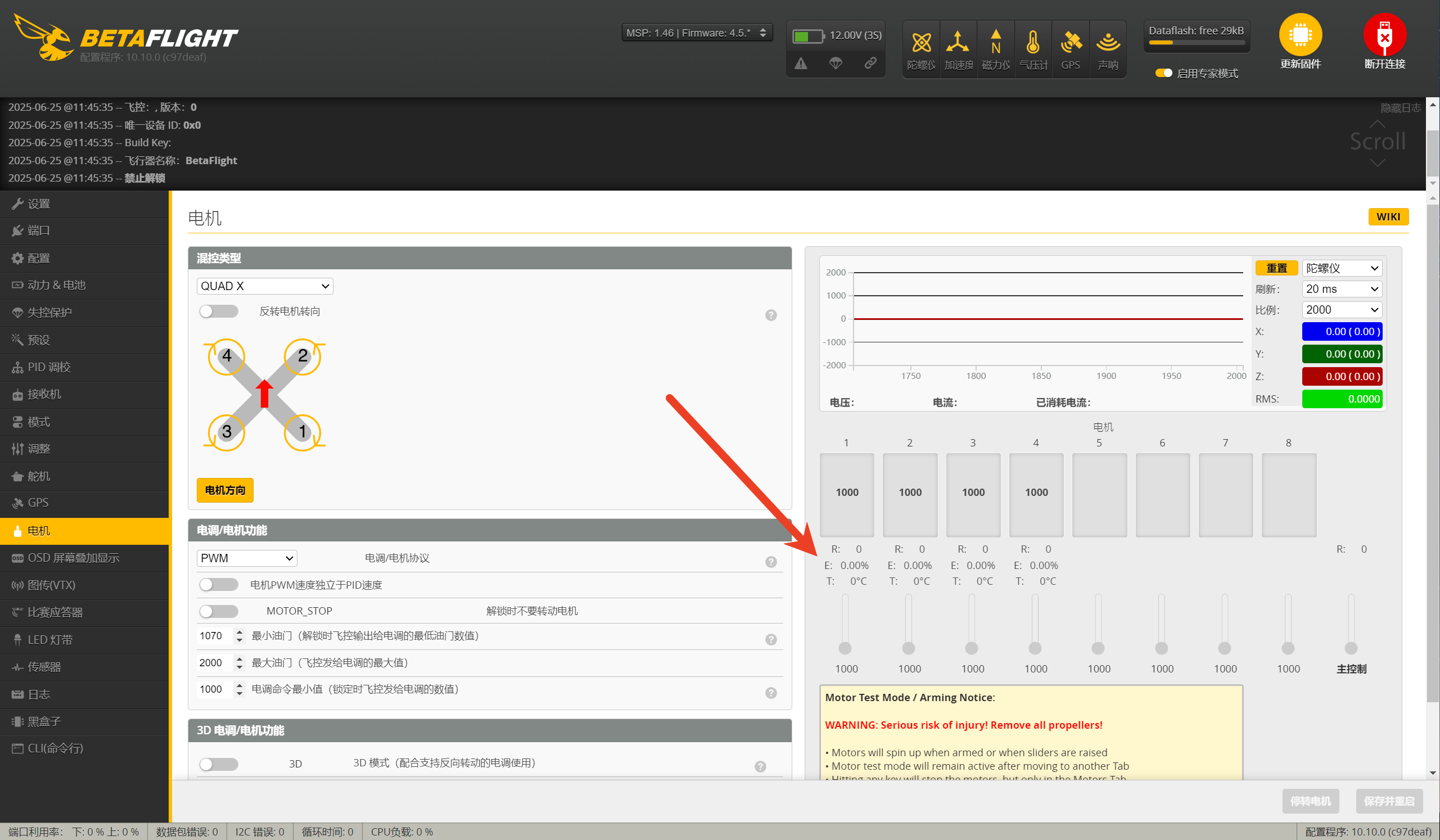This screenshot has width=1440, height=840.
Task: Click the accelerometer (加速度) sensor icon
Action: pos(958,49)
